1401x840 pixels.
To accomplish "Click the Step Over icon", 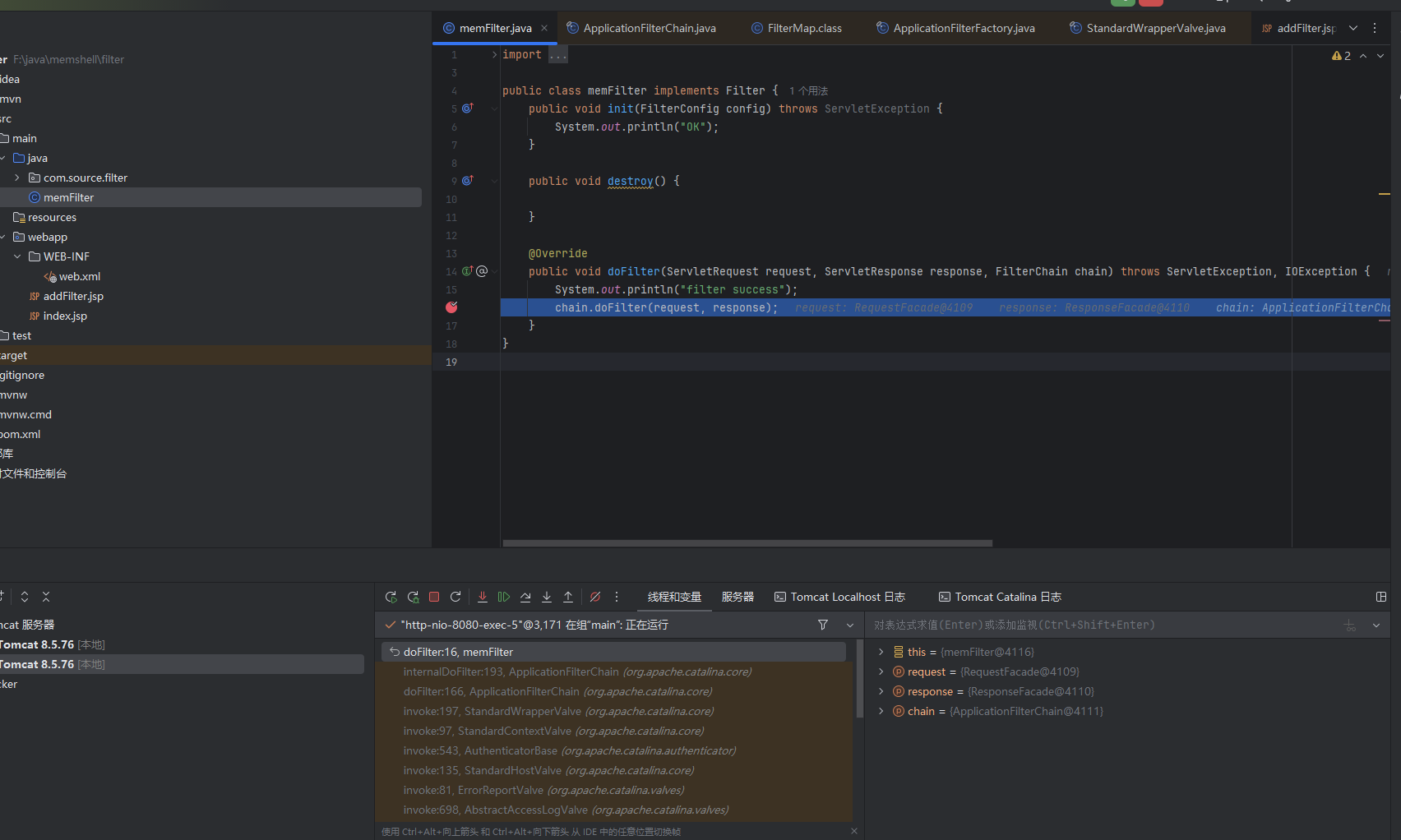I will pos(525,597).
